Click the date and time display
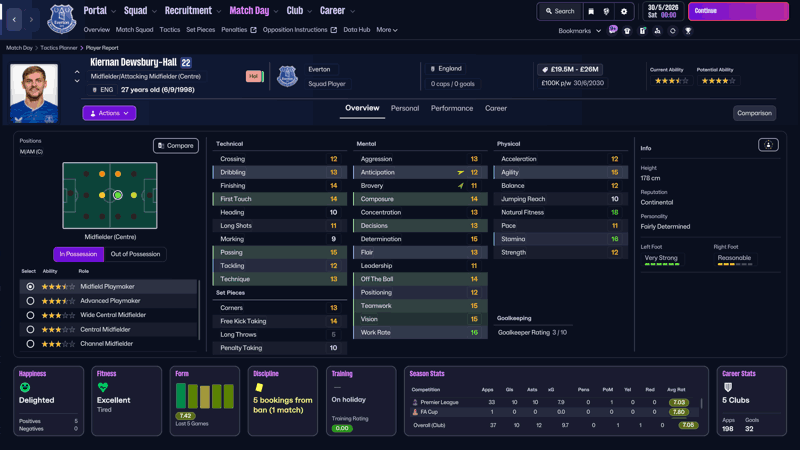 [x=663, y=11]
